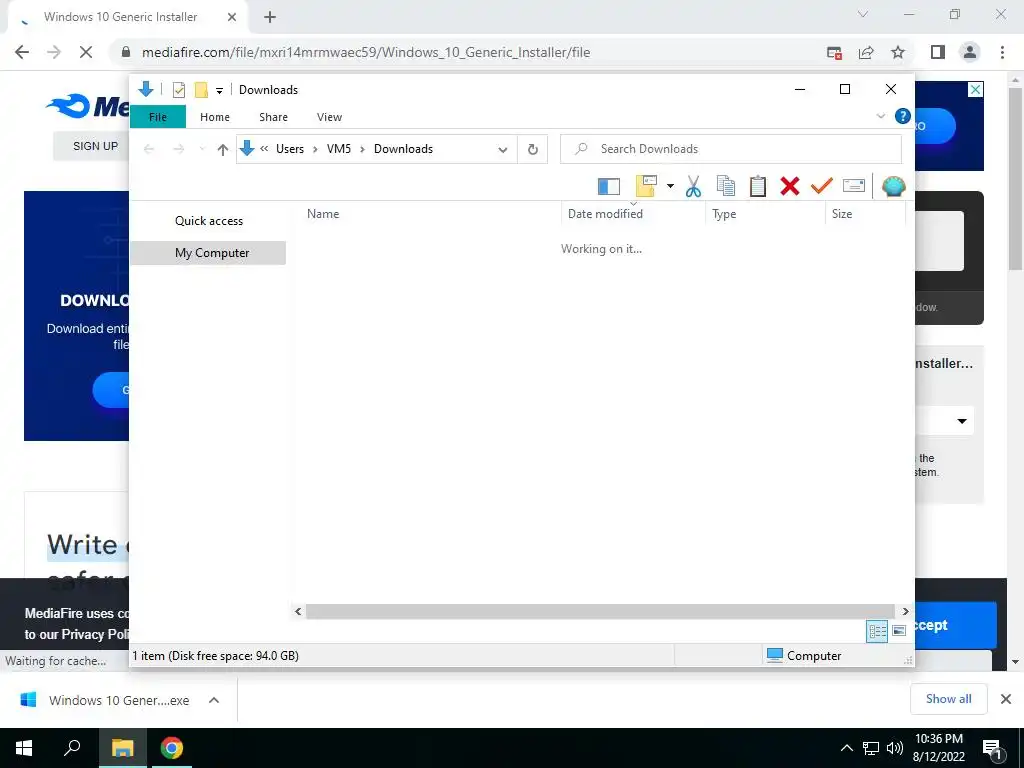Select Users in the address path
Viewport: 1024px width, 768px height.
[290, 149]
